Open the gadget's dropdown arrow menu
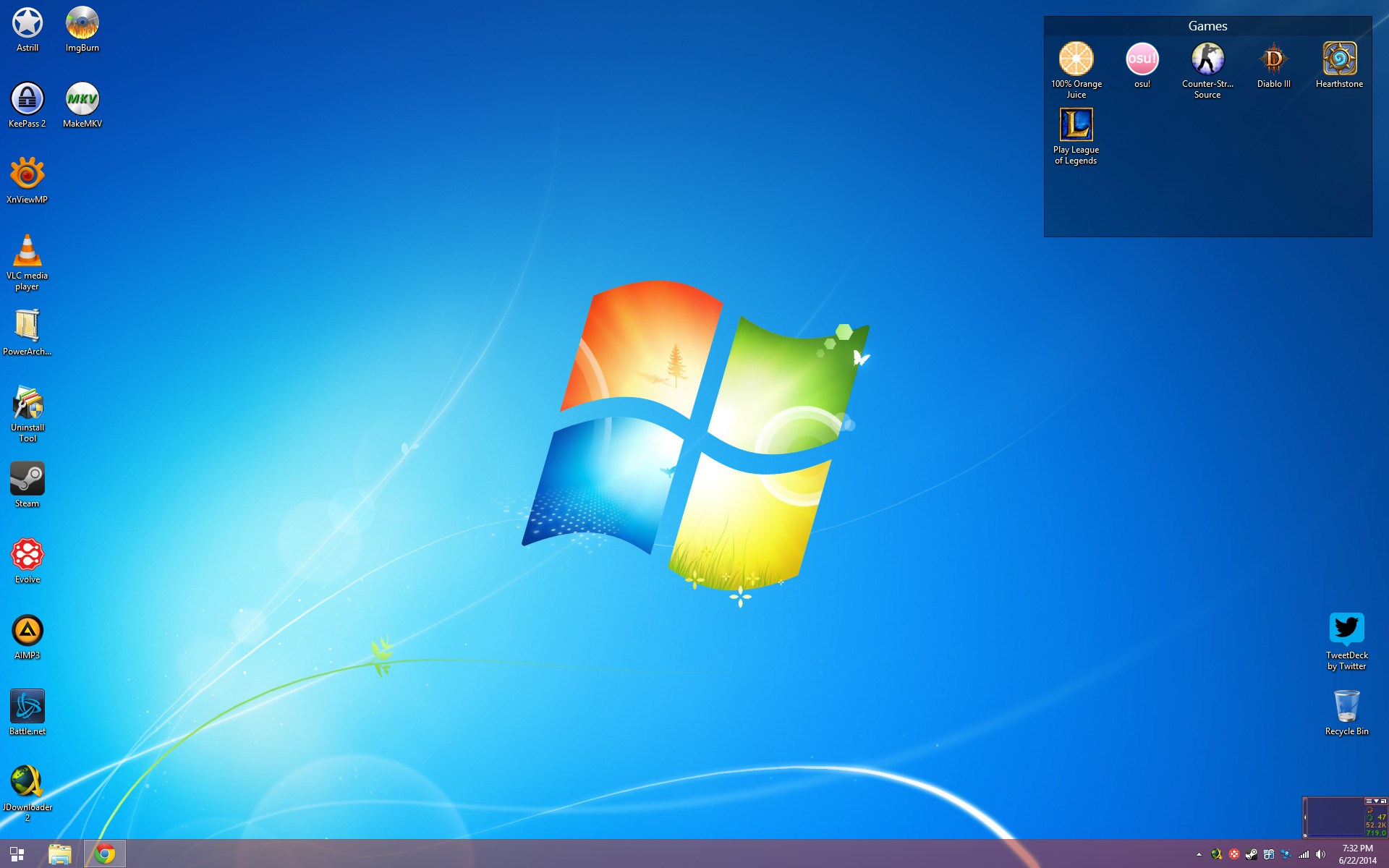 click(x=1375, y=801)
